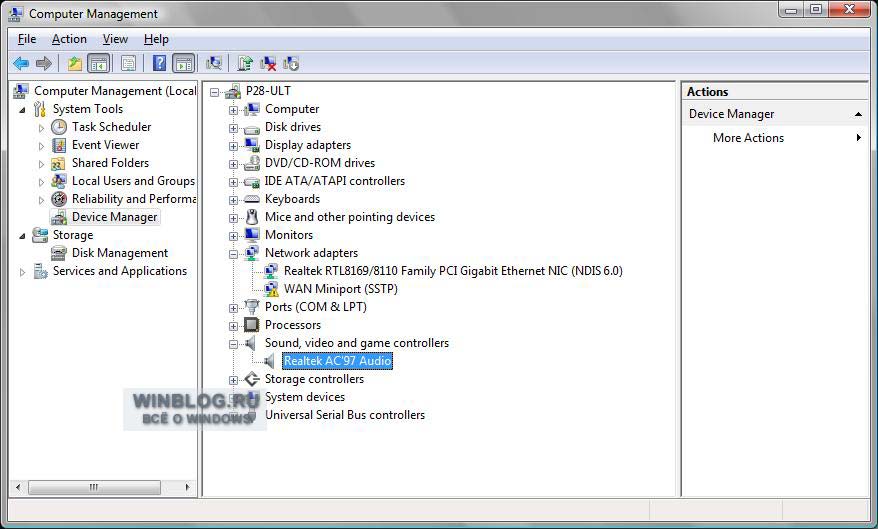Select the System devices row
The image size is (878, 529).
pyautogui.click(x=305, y=397)
